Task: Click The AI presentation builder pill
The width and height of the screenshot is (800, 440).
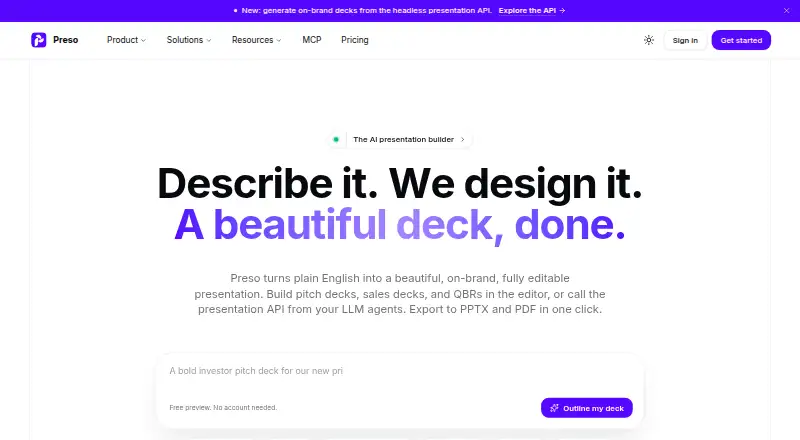Action: point(399,139)
